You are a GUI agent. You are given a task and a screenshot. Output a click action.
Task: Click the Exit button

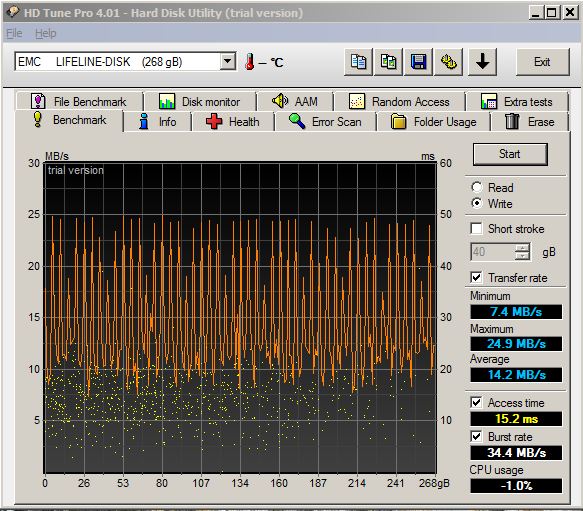click(x=542, y=62)
